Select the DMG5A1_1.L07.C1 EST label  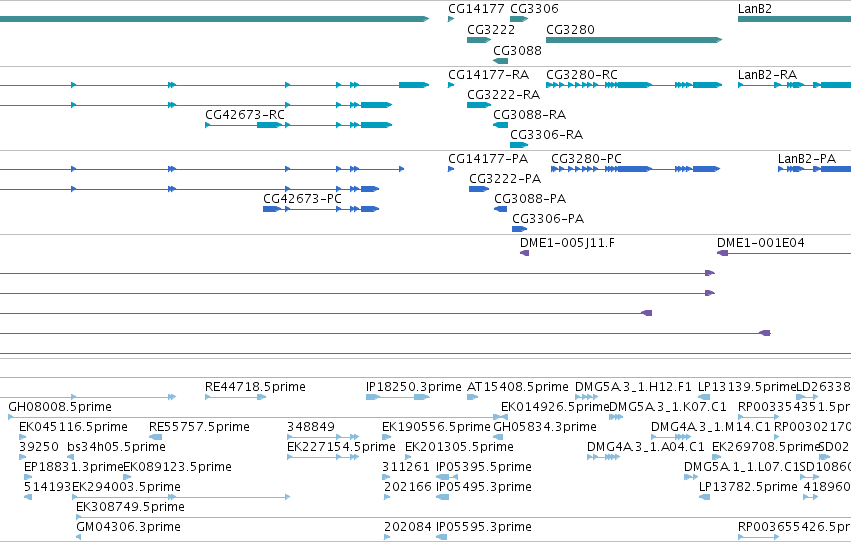coord(741,467)
